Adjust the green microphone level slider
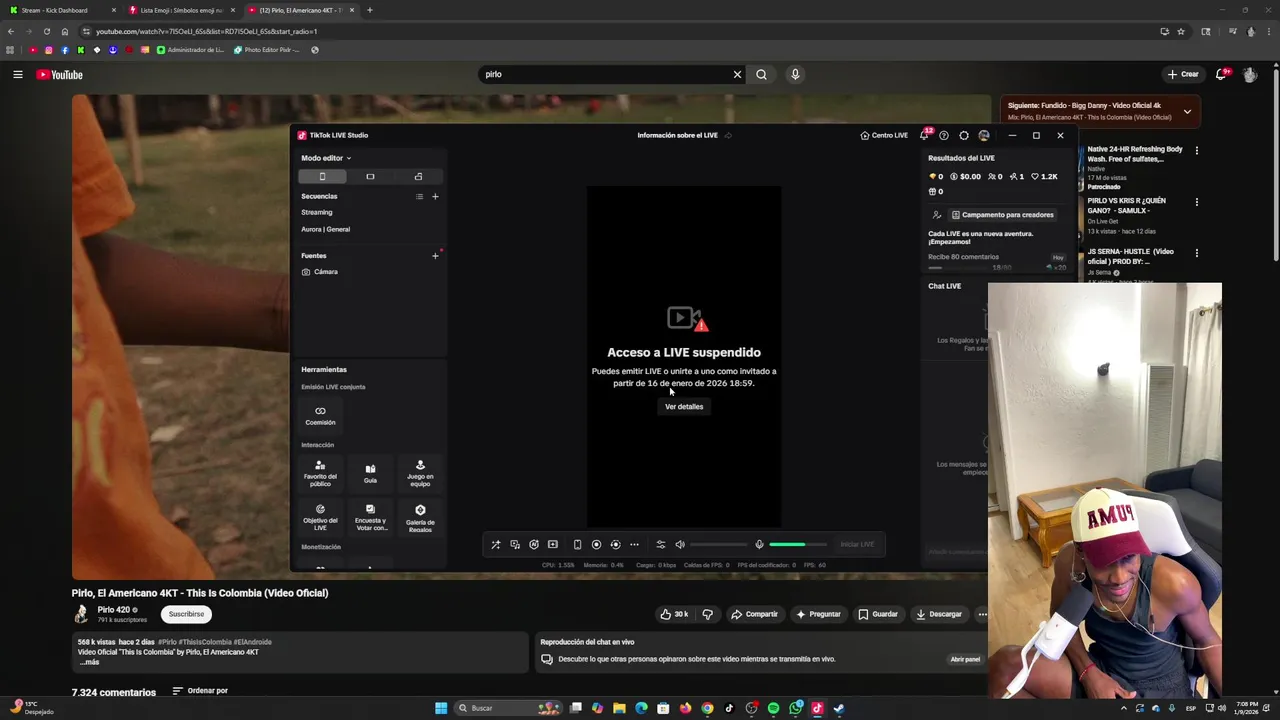This screenshot has height=720, width=1280. 798,545
